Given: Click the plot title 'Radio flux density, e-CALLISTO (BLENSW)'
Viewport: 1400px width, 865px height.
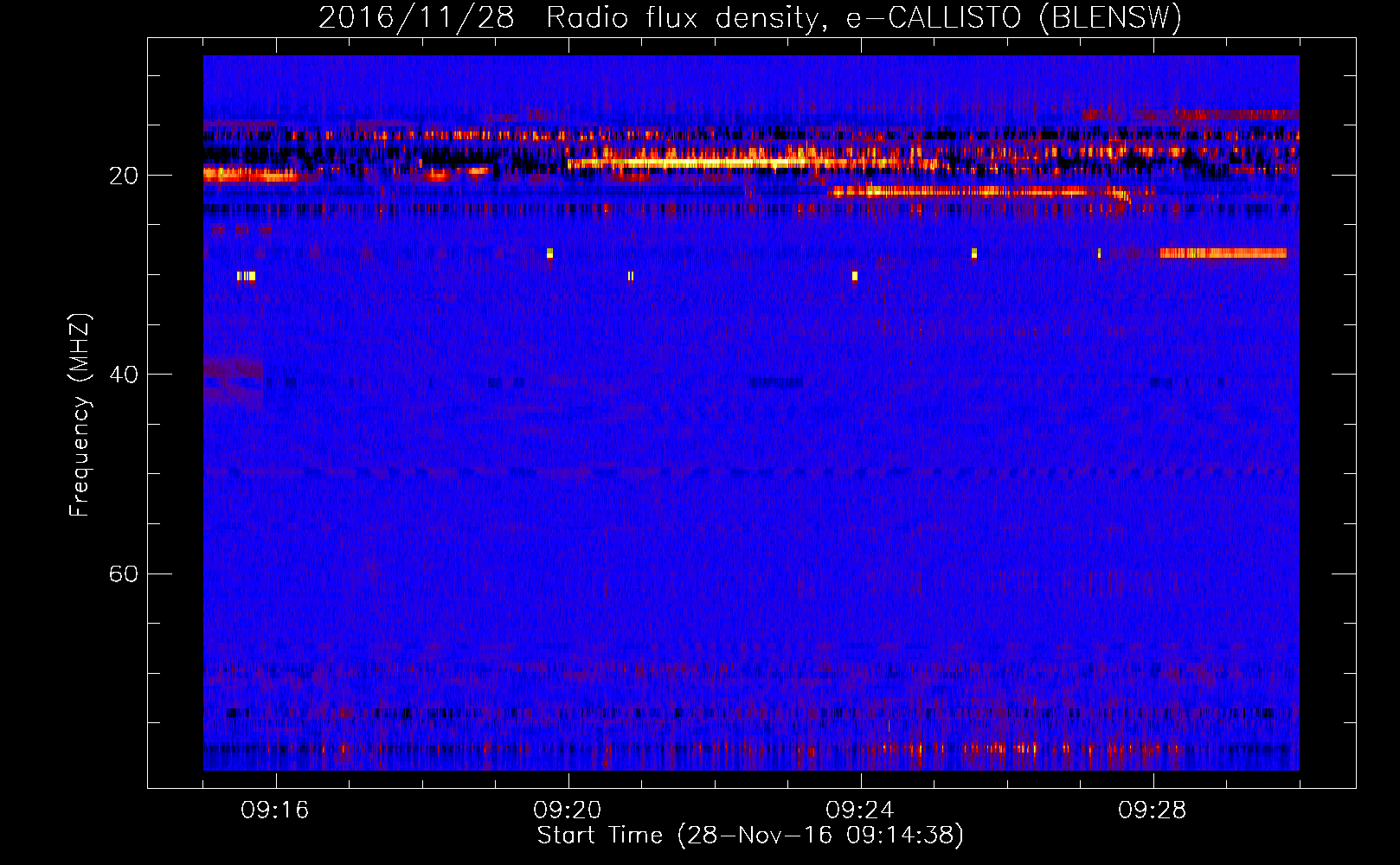Looking at the screenshot, I should pos(864,17).
